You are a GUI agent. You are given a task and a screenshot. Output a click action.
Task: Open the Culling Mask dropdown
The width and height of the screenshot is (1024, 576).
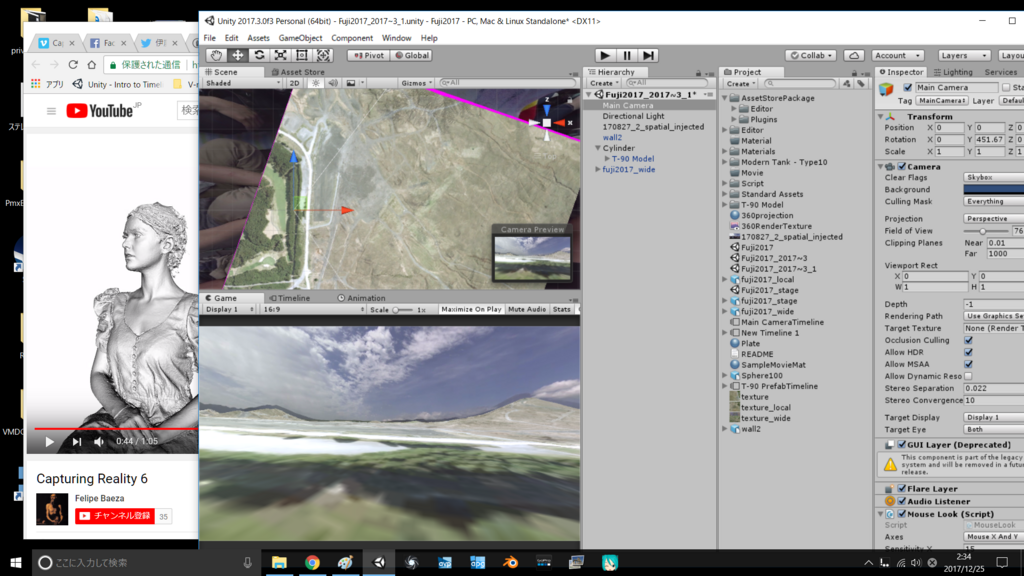coord(993,202)
